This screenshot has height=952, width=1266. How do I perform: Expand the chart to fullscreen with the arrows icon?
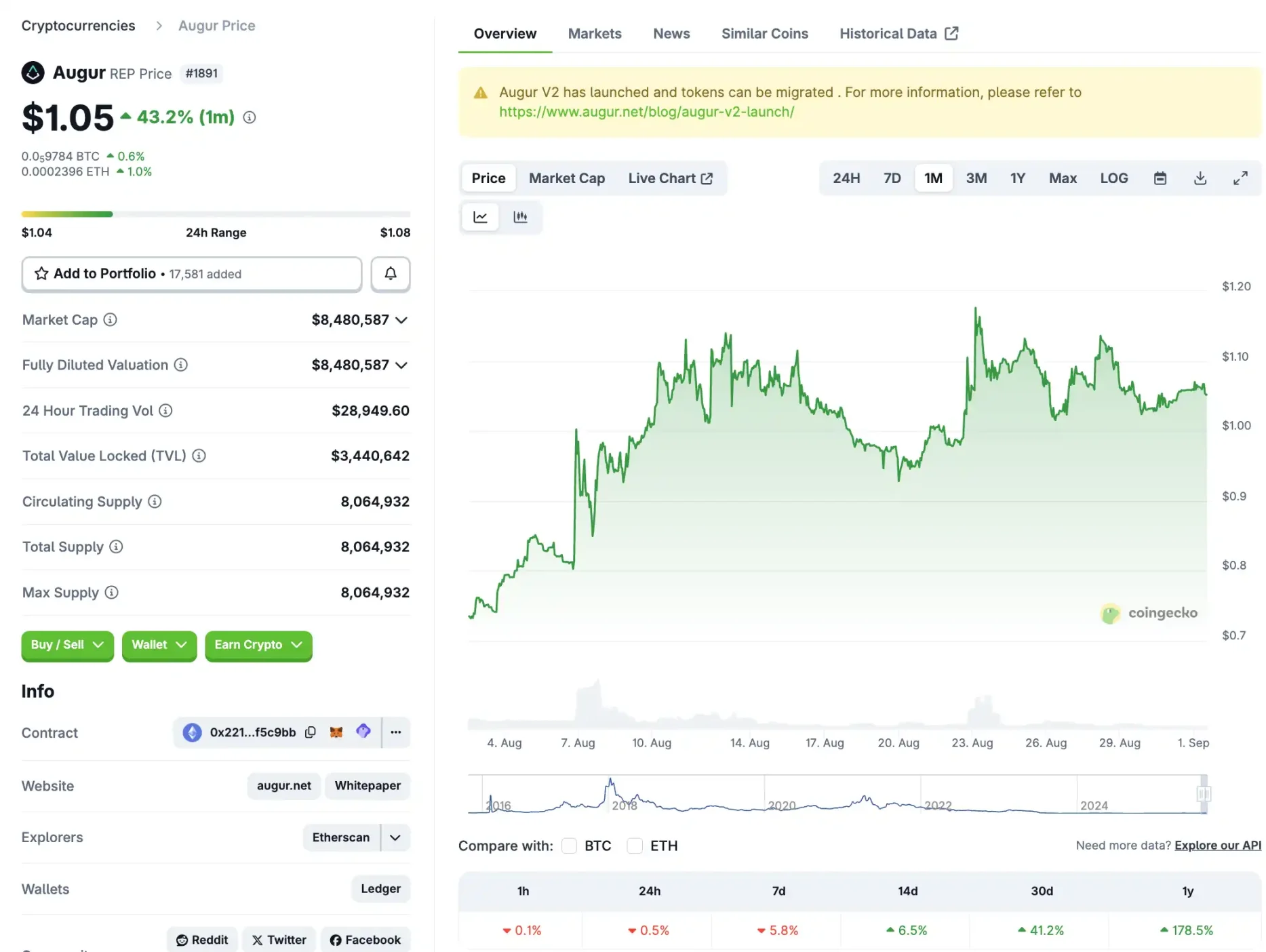click(1242, 178)
